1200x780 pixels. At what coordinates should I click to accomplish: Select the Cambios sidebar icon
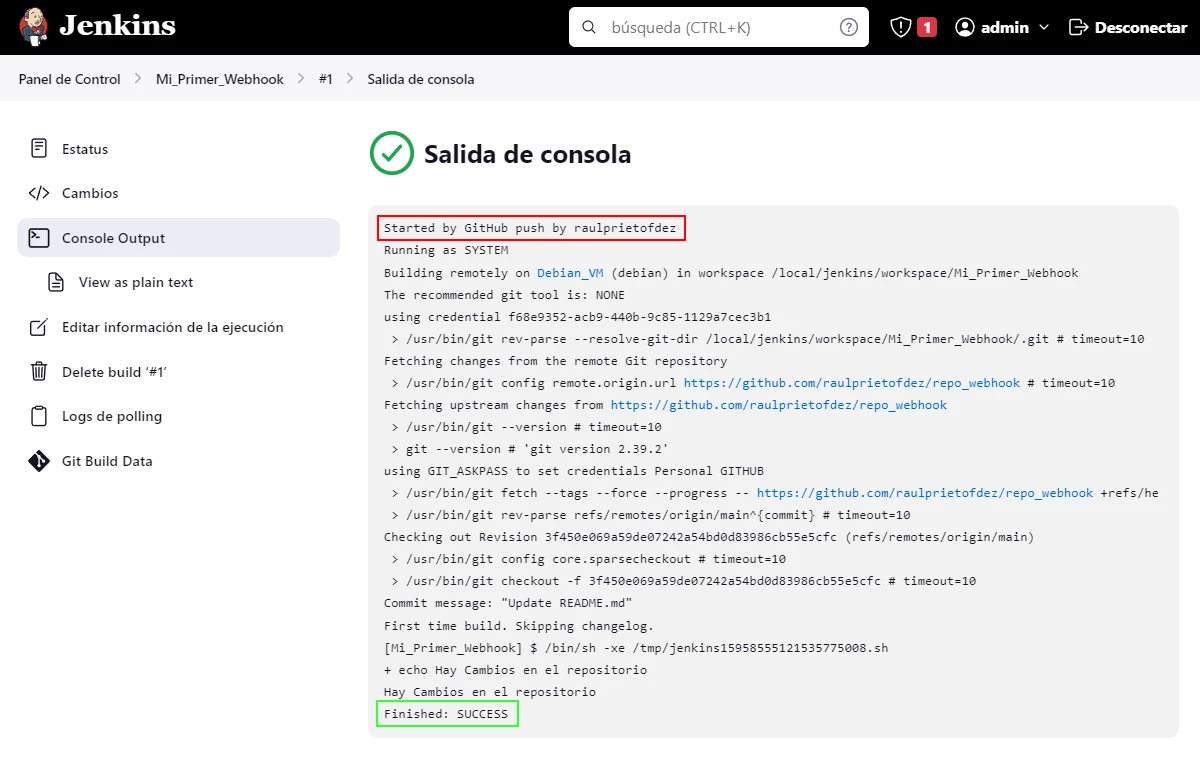tap(38, 193)
